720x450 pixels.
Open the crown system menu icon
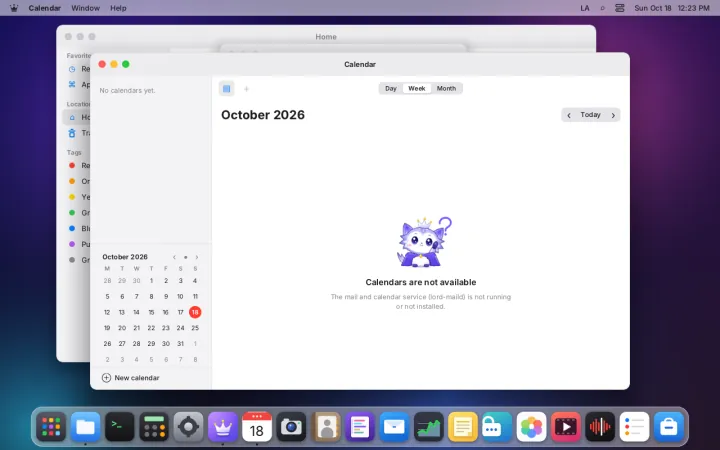coord(14,8)
